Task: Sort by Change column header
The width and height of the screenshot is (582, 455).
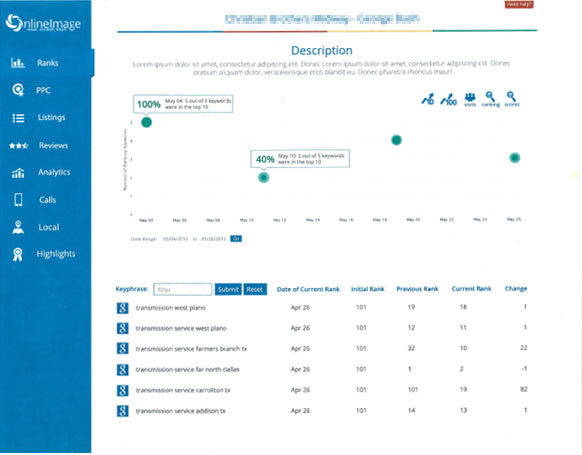Action: (x=516, y=288)
